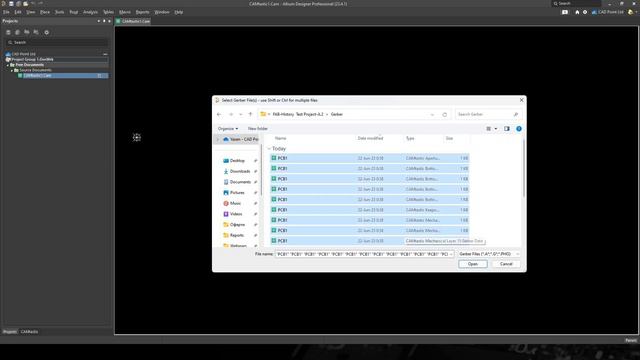
Task: Sort files by Date modified column
Action: click(x=370, y=138)
